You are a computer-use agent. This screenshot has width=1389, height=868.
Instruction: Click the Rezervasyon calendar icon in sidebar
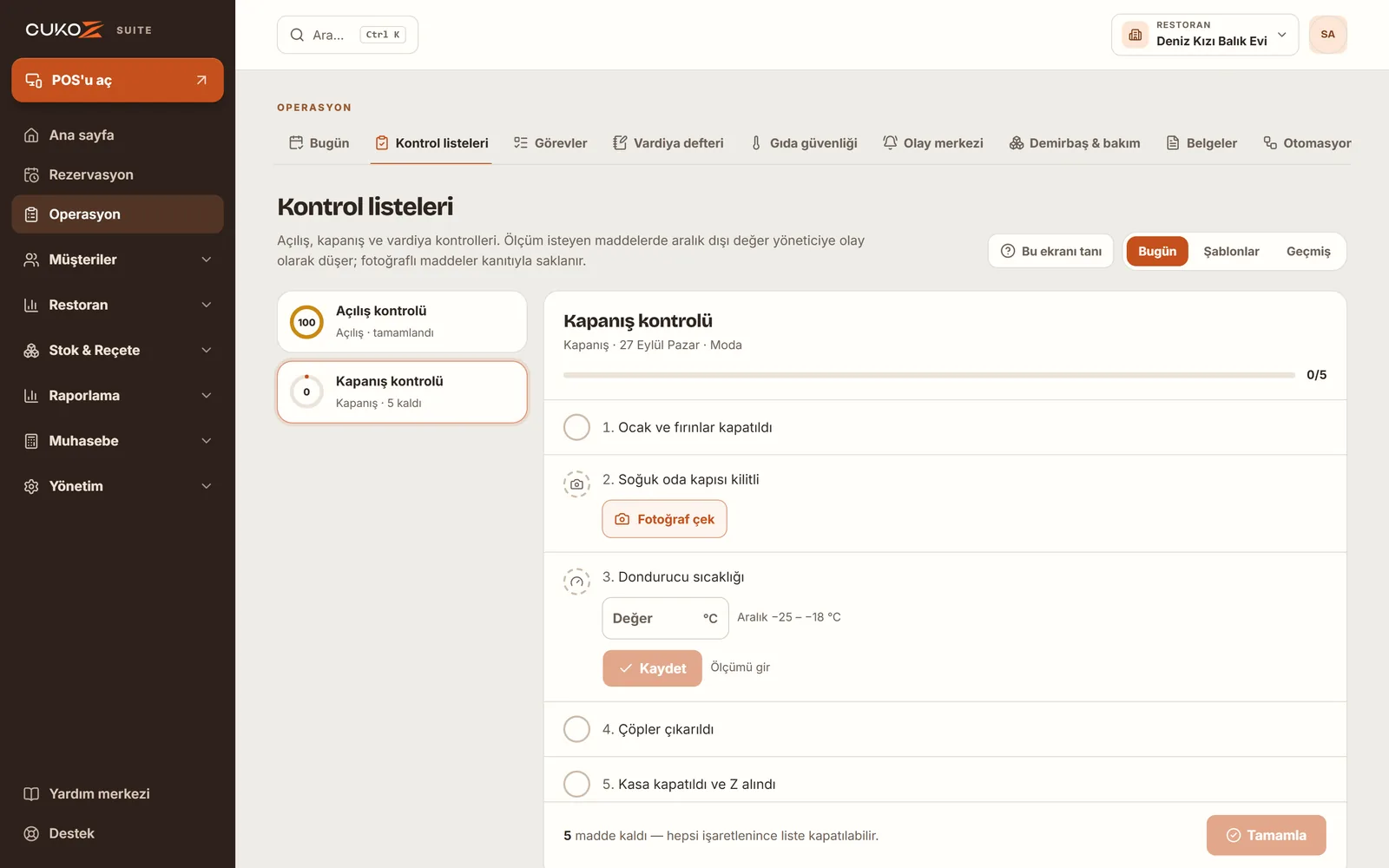[31, 175]
